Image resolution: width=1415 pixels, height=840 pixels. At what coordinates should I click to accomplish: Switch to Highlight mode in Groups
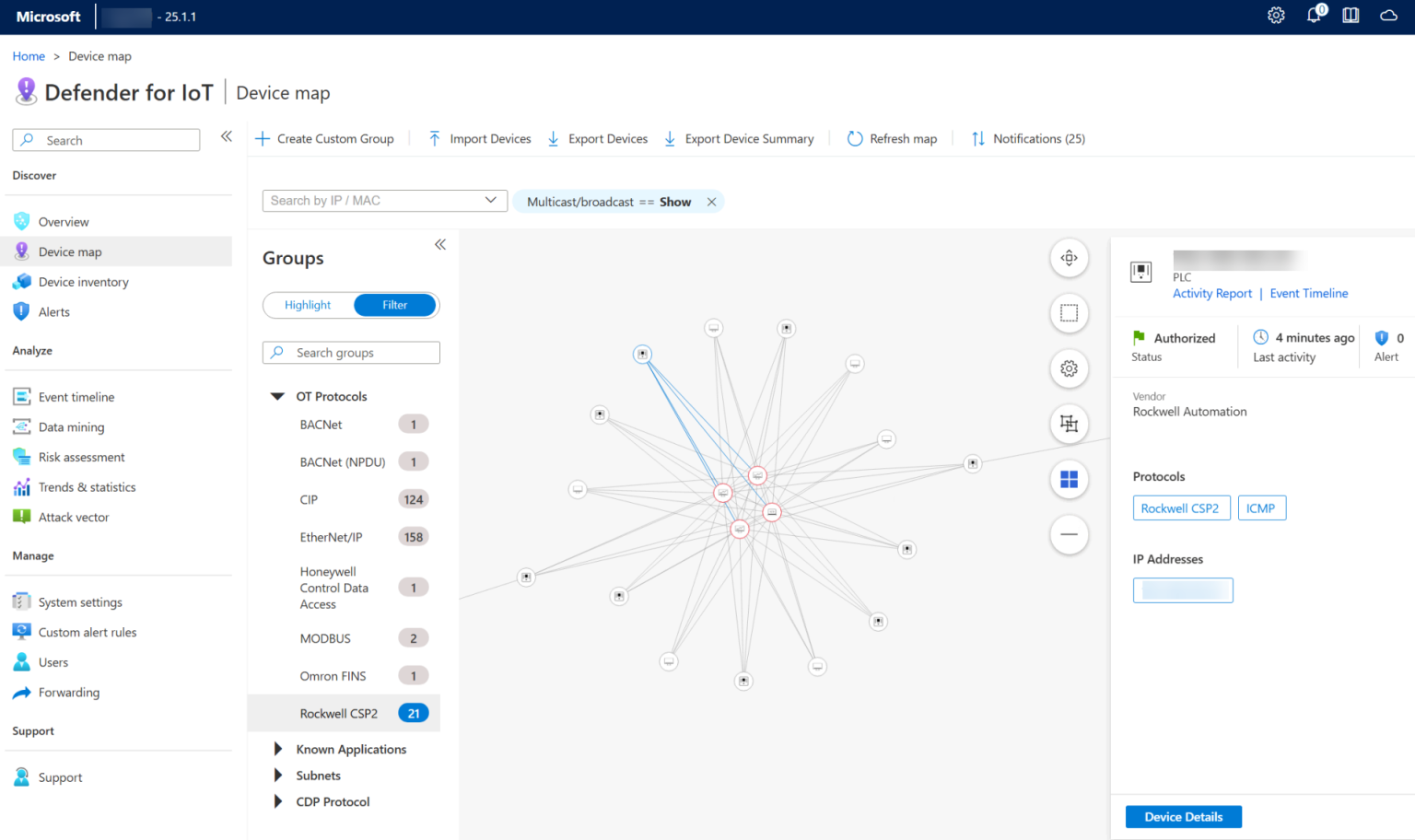coord(308,305)
